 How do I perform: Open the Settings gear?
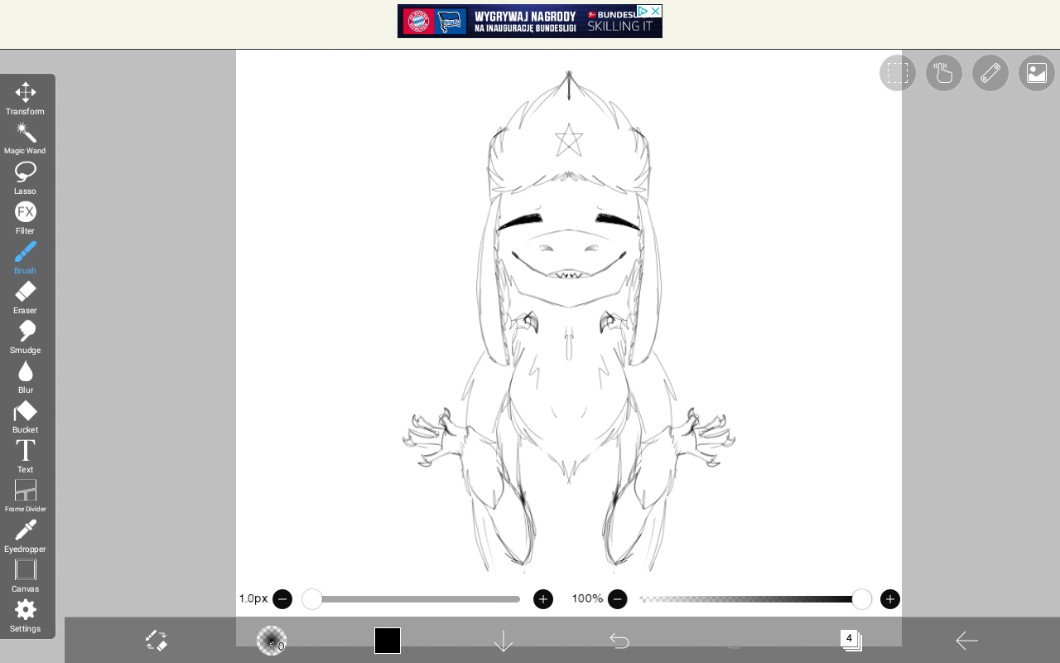(25, 615)
